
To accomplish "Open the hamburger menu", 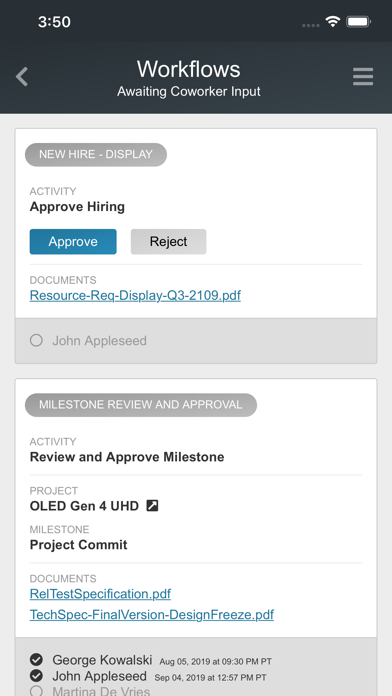I will (x=363, y=77).
